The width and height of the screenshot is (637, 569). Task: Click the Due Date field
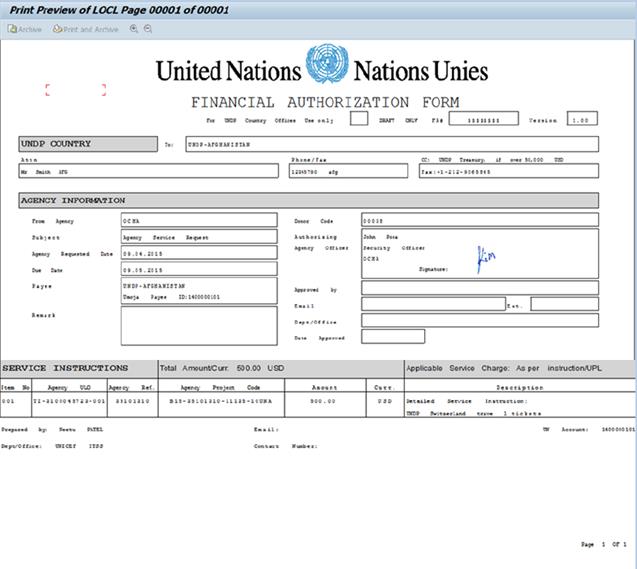198,270
